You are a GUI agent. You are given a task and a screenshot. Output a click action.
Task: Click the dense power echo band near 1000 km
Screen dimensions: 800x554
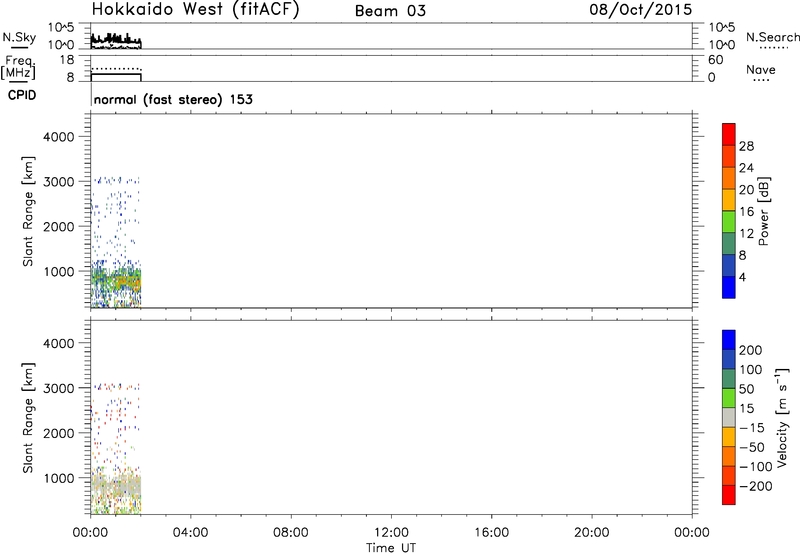tap(116, 281)
